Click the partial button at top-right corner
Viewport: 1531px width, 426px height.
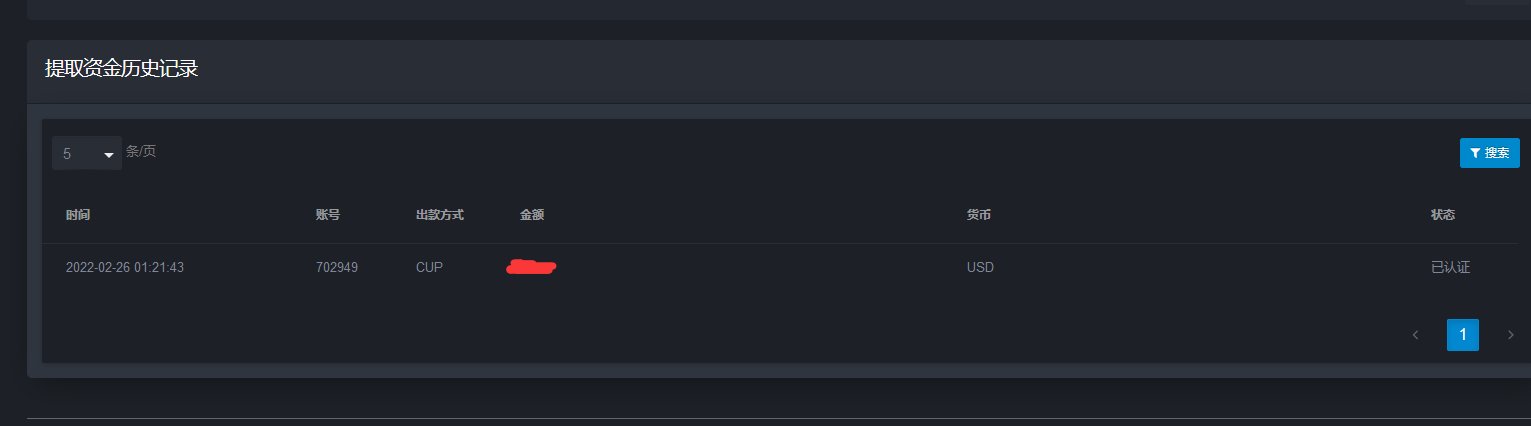coord(1497,2)
